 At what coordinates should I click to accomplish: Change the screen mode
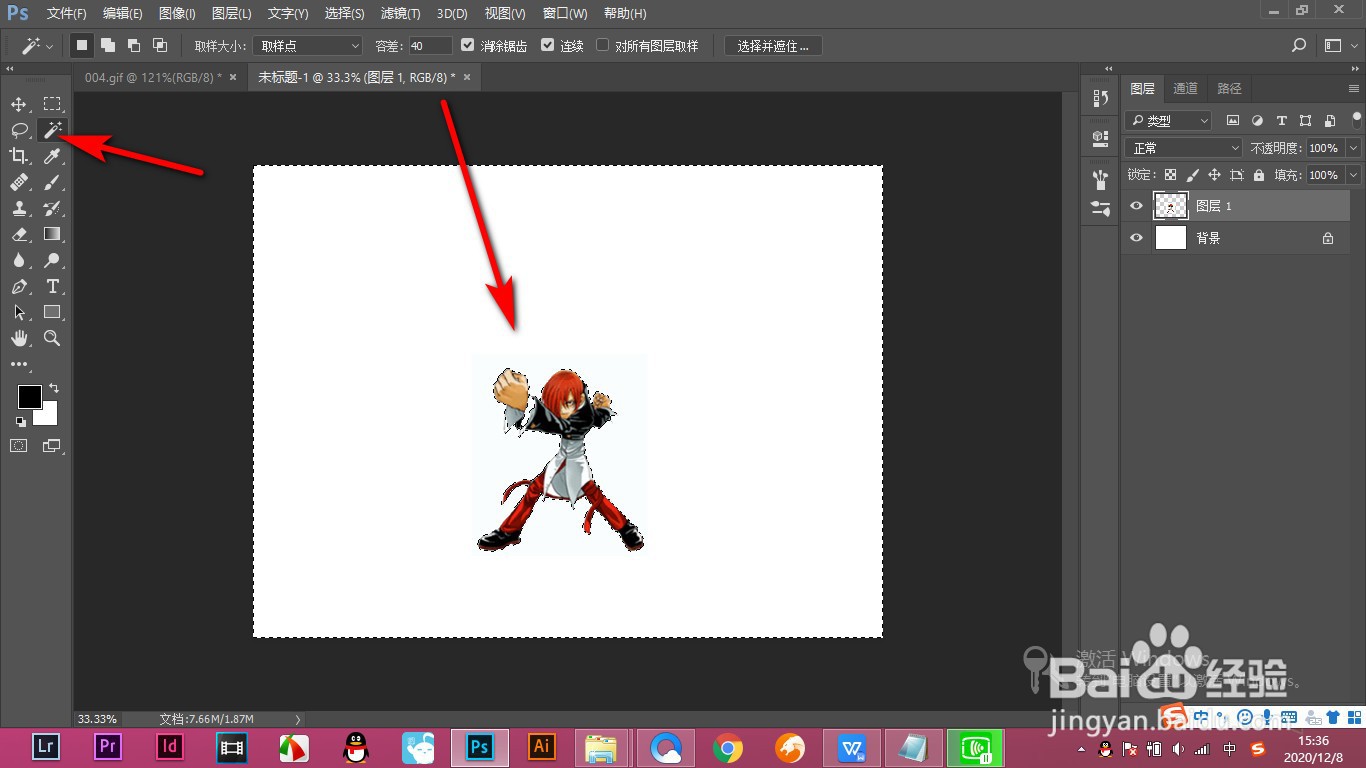[52, 445]
